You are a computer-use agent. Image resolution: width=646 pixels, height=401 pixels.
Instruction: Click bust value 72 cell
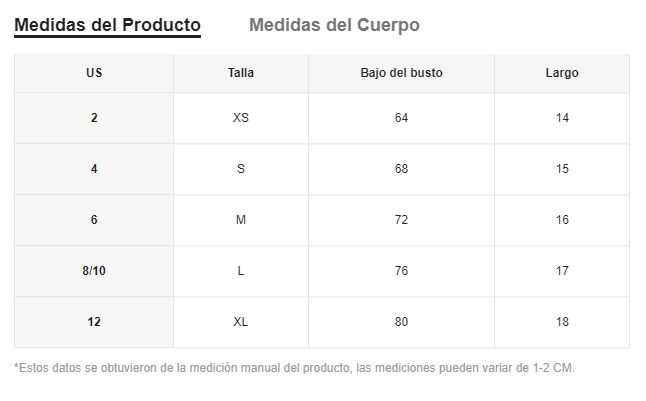(401, 220)
